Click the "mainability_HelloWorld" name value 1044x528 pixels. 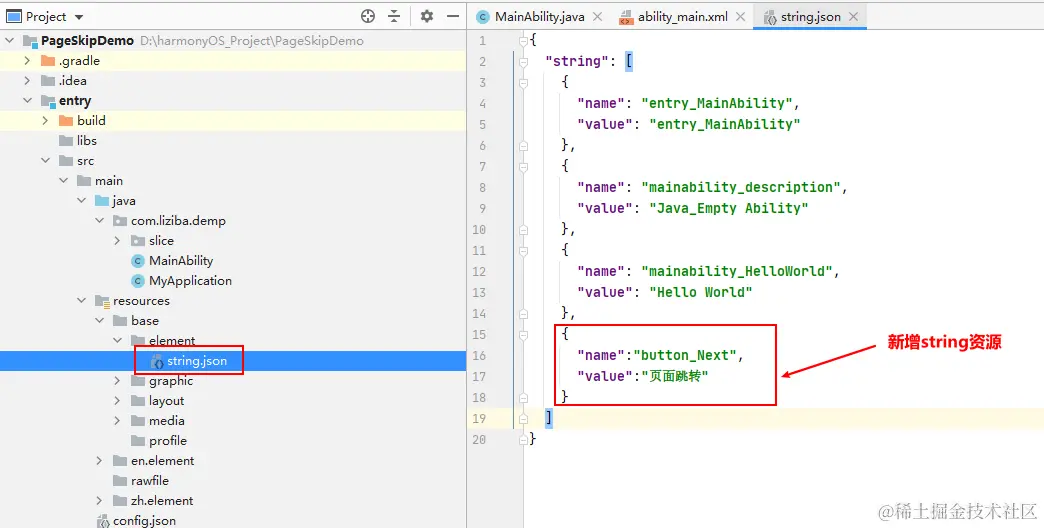737,271
